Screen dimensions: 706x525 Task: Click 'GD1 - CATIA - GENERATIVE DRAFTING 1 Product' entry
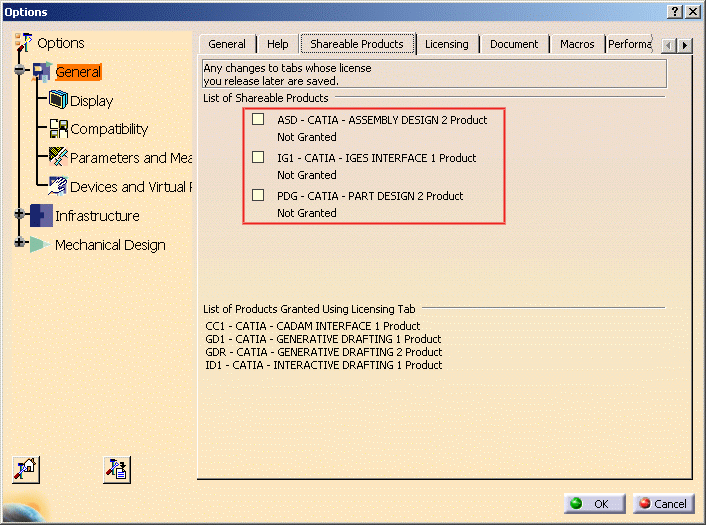323,339
